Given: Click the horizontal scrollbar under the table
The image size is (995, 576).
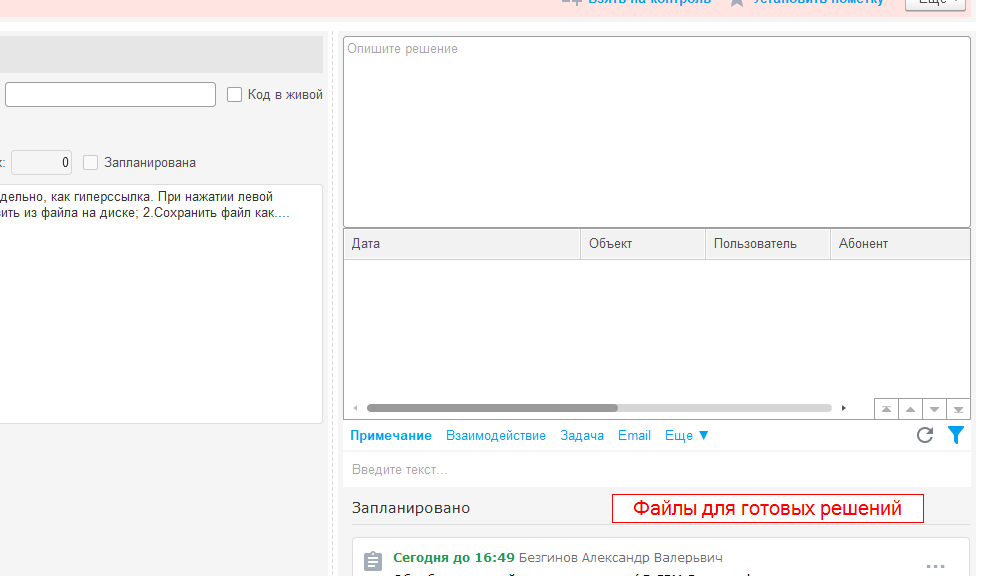Looking at the screenshot, I should tap(492, 408).
